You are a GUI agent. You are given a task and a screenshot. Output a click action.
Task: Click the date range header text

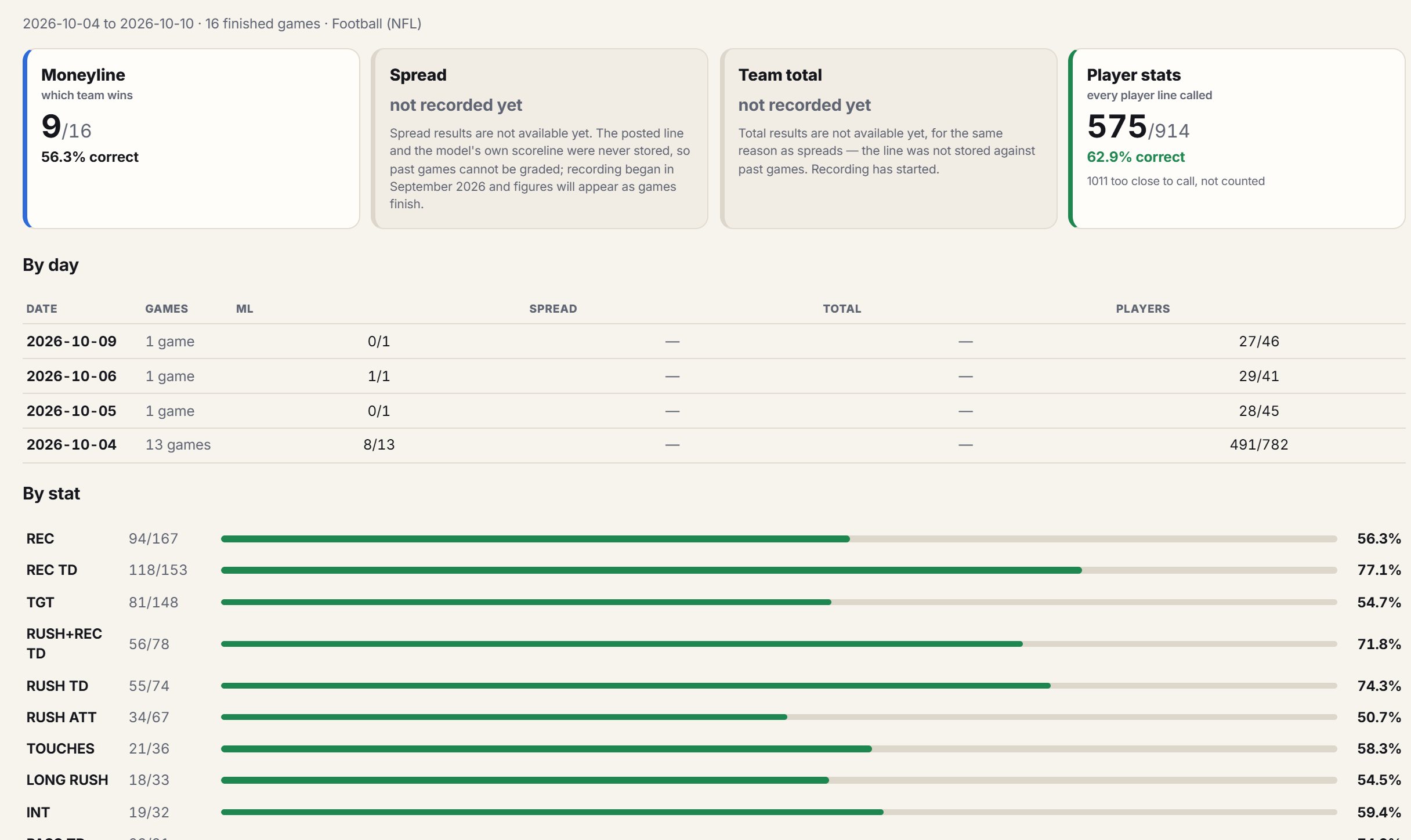pyautogui.click(x=222, y=24)
